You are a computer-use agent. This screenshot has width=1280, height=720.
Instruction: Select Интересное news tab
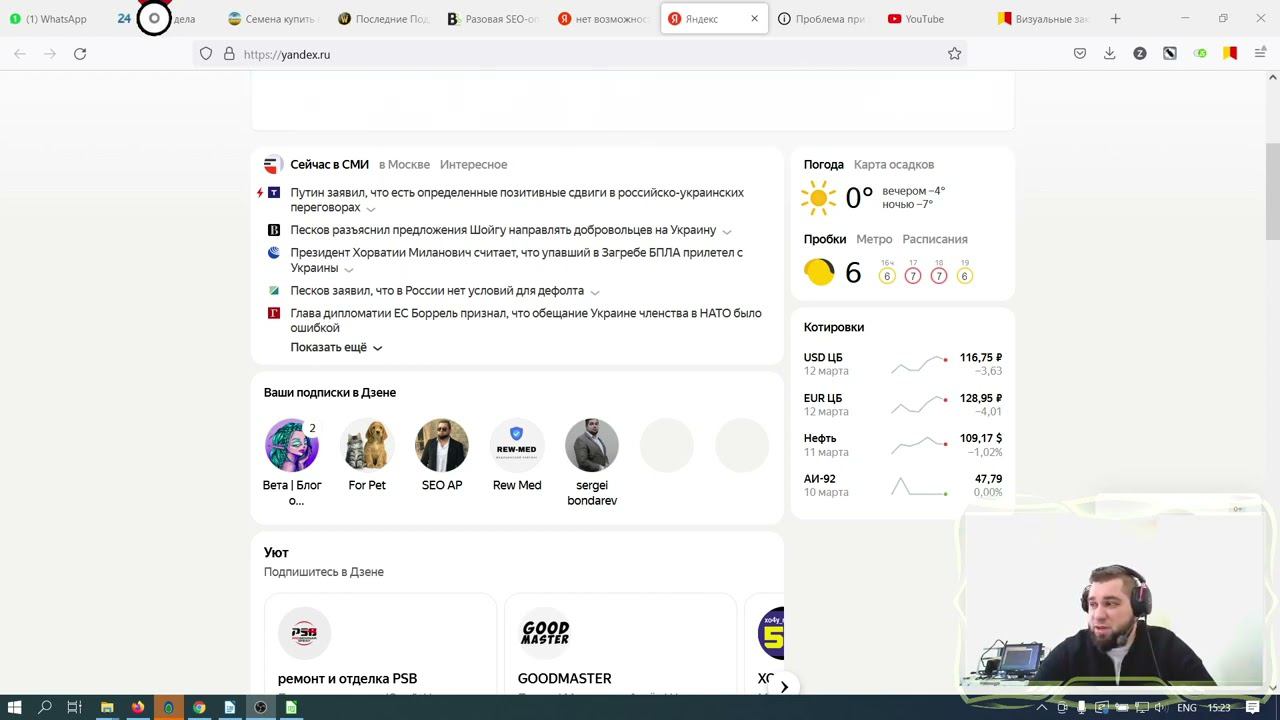(473, 164)
